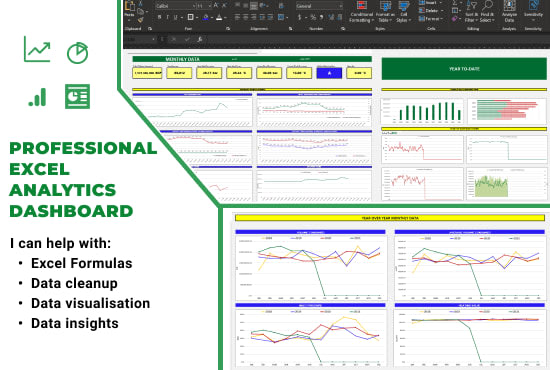This screenshot has width=550, height=370.
Task: Open the Find & Select menu
Action: point(487,12)
